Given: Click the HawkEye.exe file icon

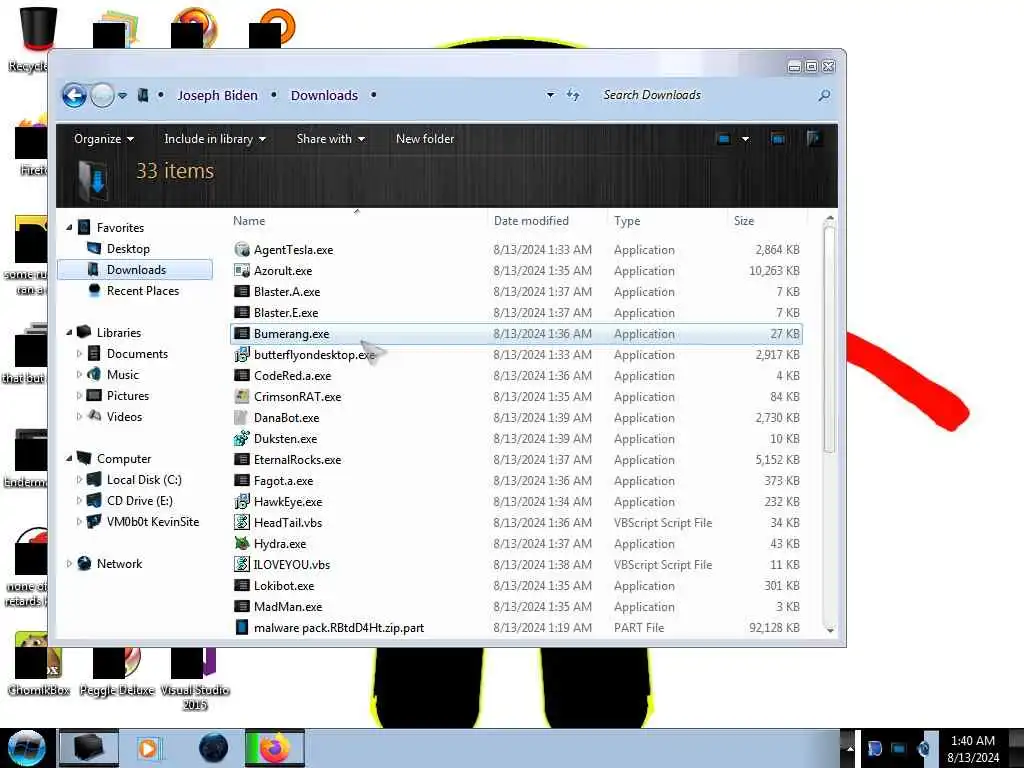Looking at the screenshot, I should click(242, 502).
